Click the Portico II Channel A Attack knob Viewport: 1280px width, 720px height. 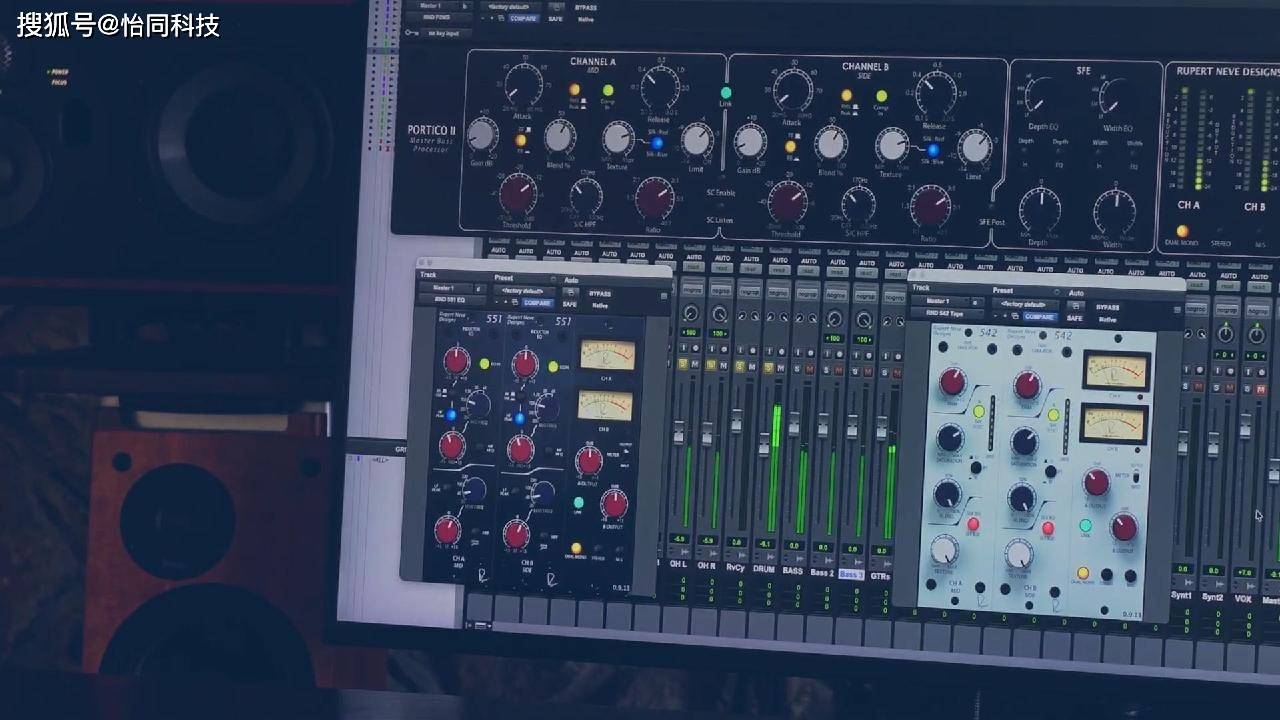pyautogui.click(x=523, y=84)
